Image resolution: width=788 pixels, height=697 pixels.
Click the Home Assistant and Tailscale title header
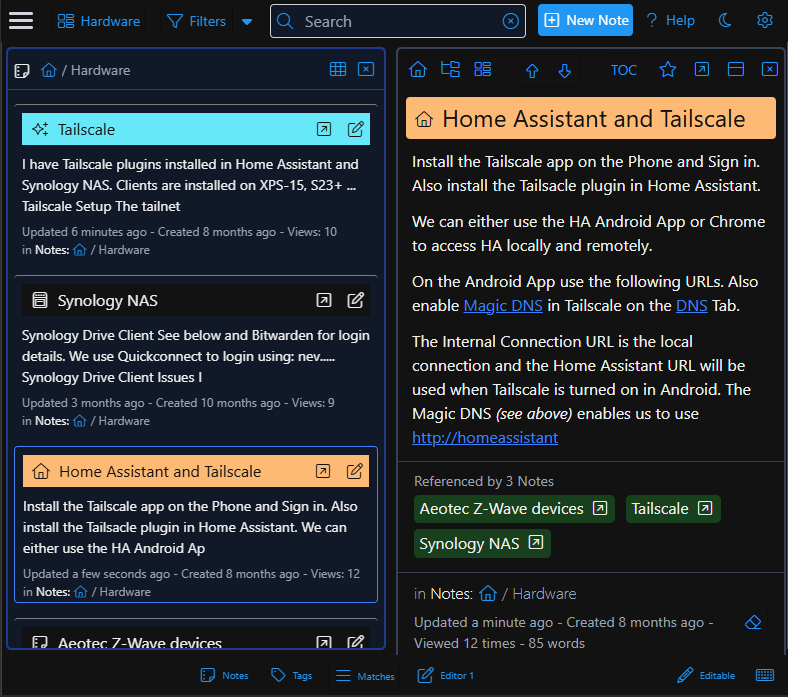tap(590, 119)
